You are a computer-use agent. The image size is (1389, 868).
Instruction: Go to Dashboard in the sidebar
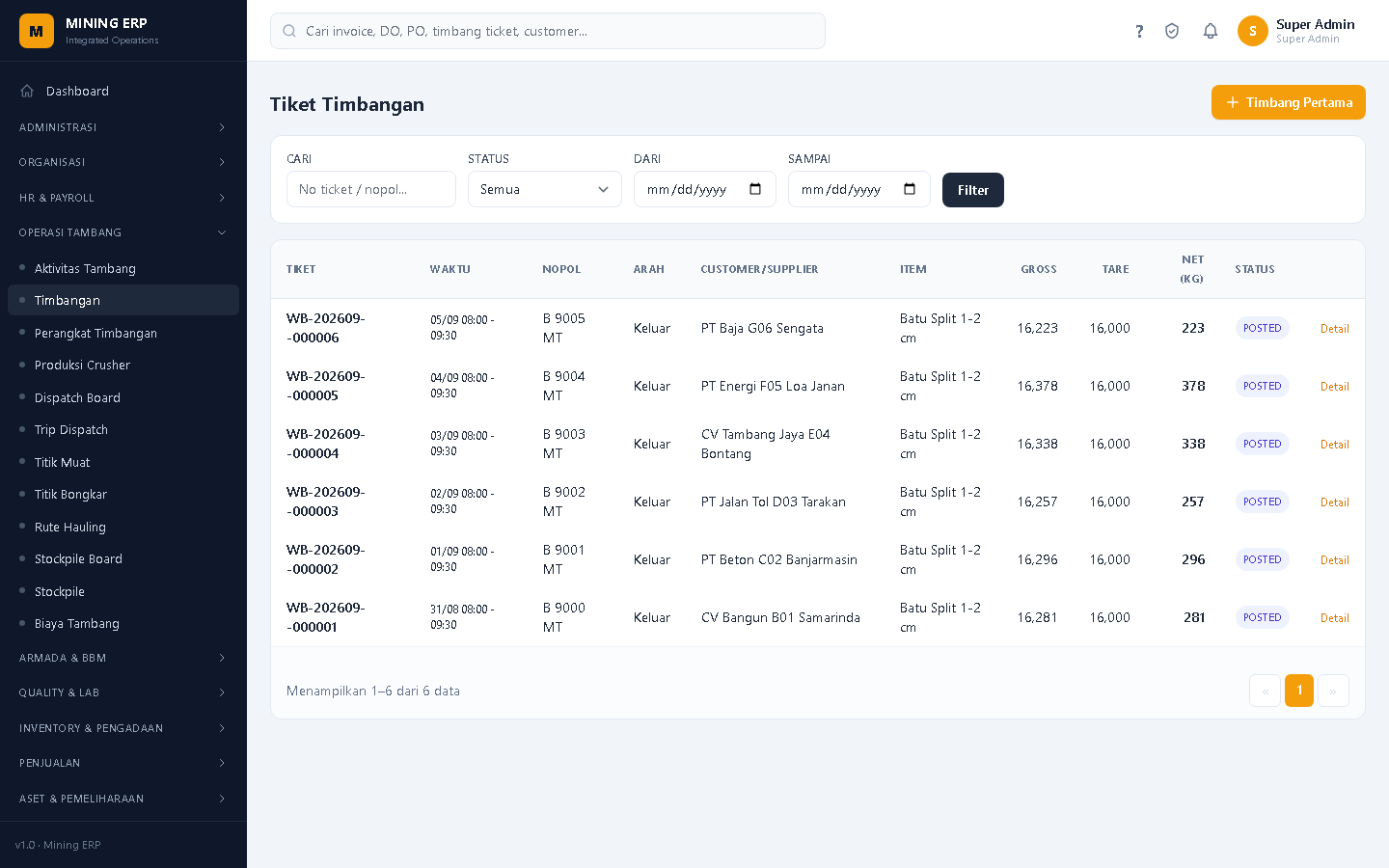click(x=123, y=91)
